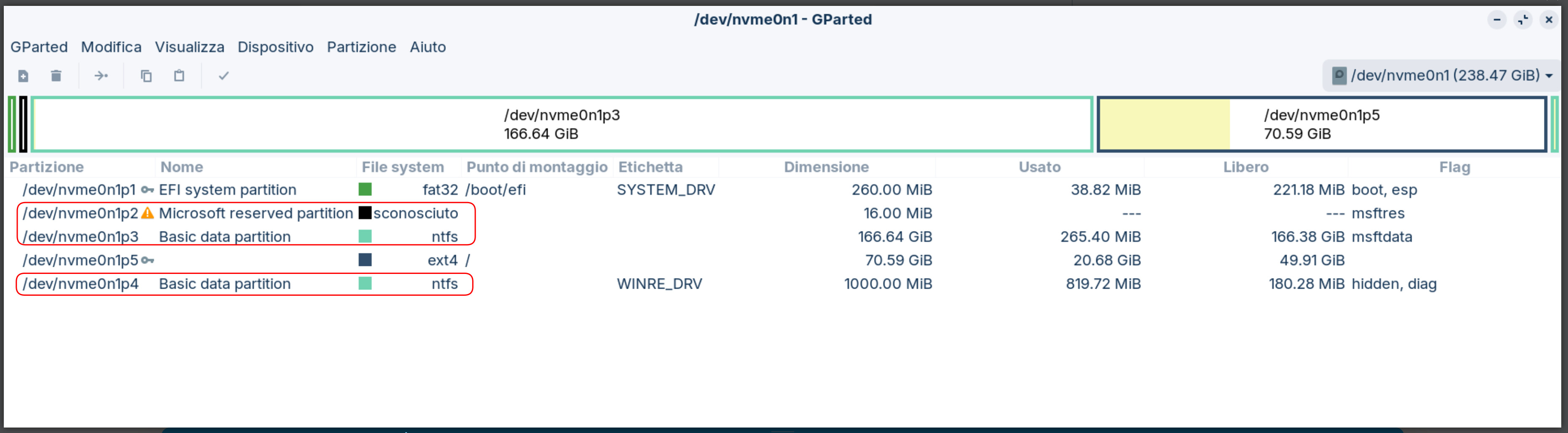Minimize the GParted window
This screenshot has height=433, width=1568.
click(1497, 20)
